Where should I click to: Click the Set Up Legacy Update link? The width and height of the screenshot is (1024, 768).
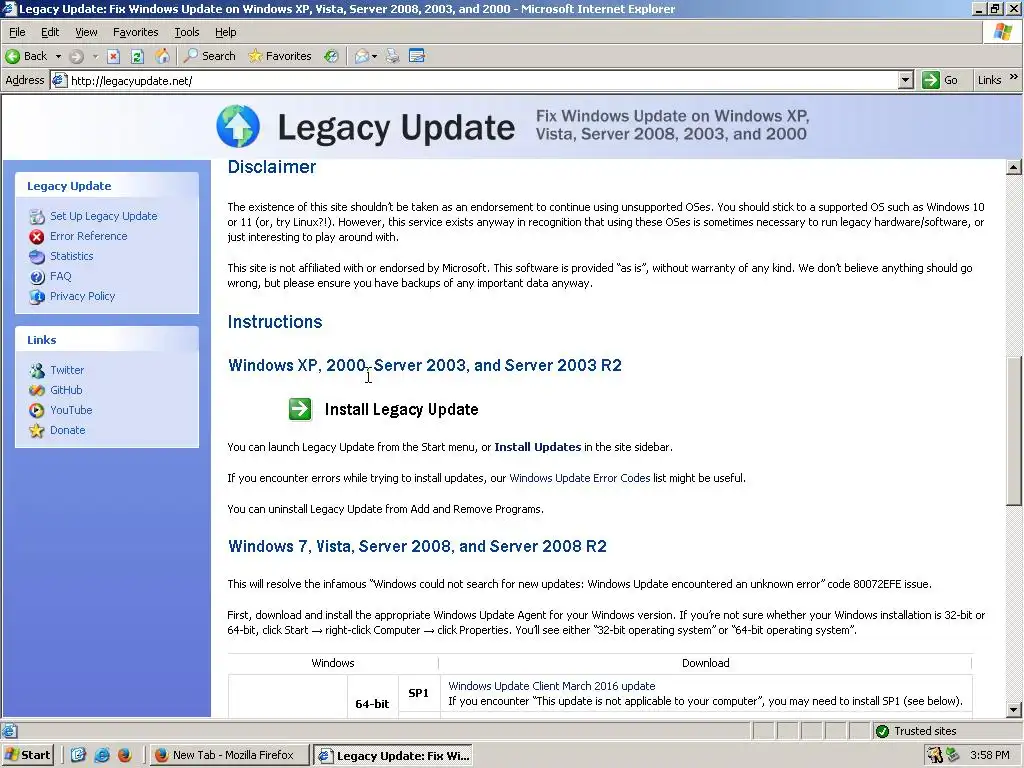[104, 216]
